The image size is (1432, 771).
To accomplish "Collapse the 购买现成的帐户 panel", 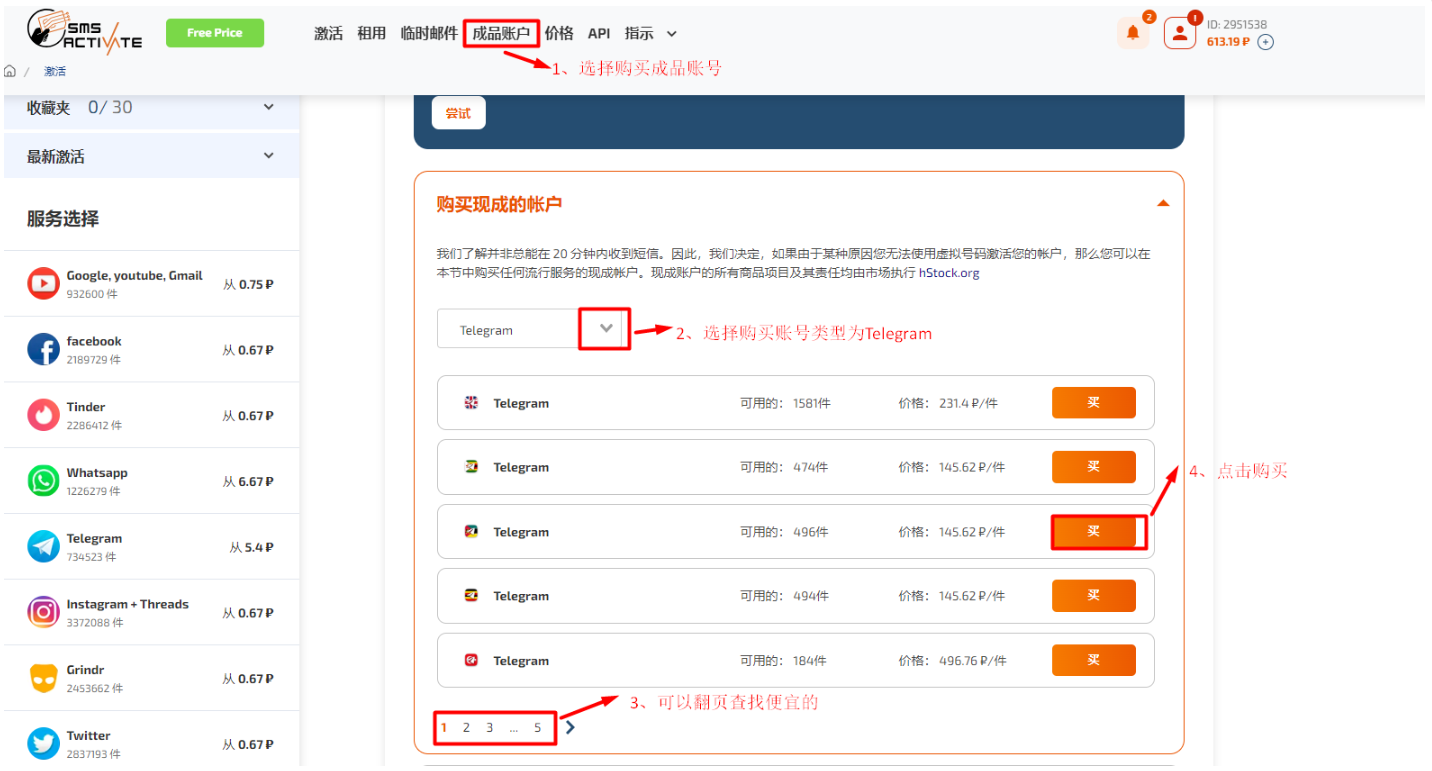I will coord(1163,203).
